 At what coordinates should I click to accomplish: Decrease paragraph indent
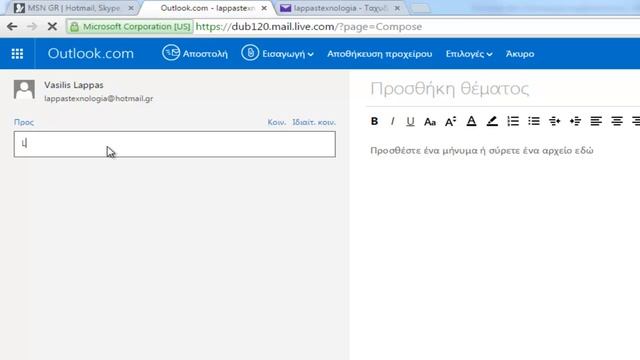point(555,121)
